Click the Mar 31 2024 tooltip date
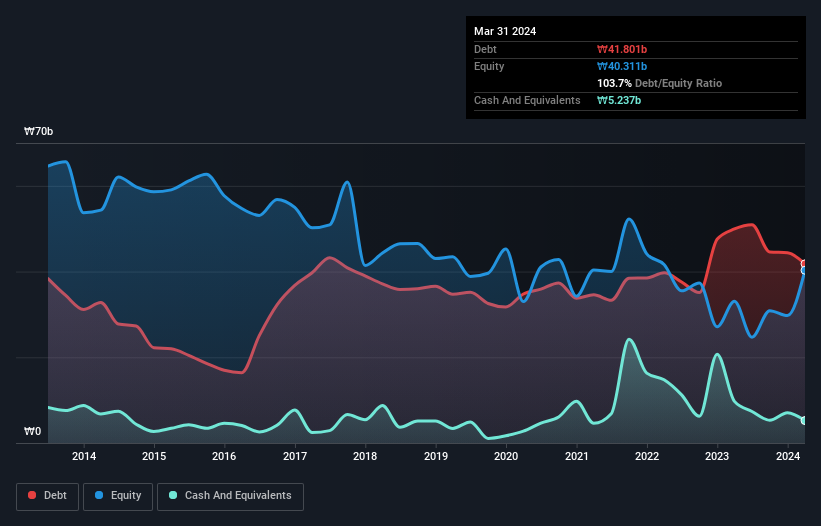This screenshot has height=526, width=821. tap(505, 31)
